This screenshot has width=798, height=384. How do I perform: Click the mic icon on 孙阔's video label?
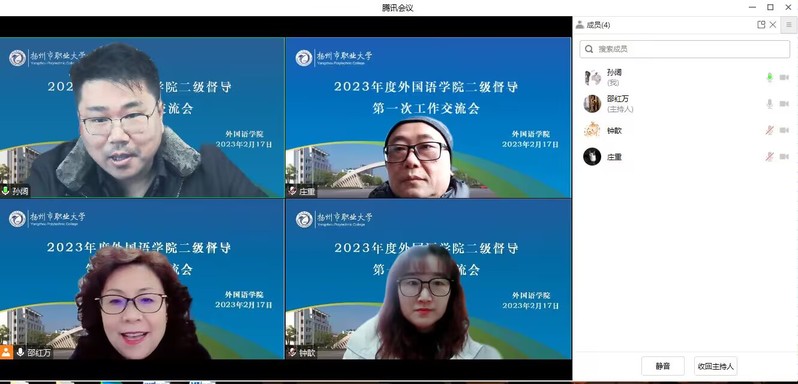[6, 191]
